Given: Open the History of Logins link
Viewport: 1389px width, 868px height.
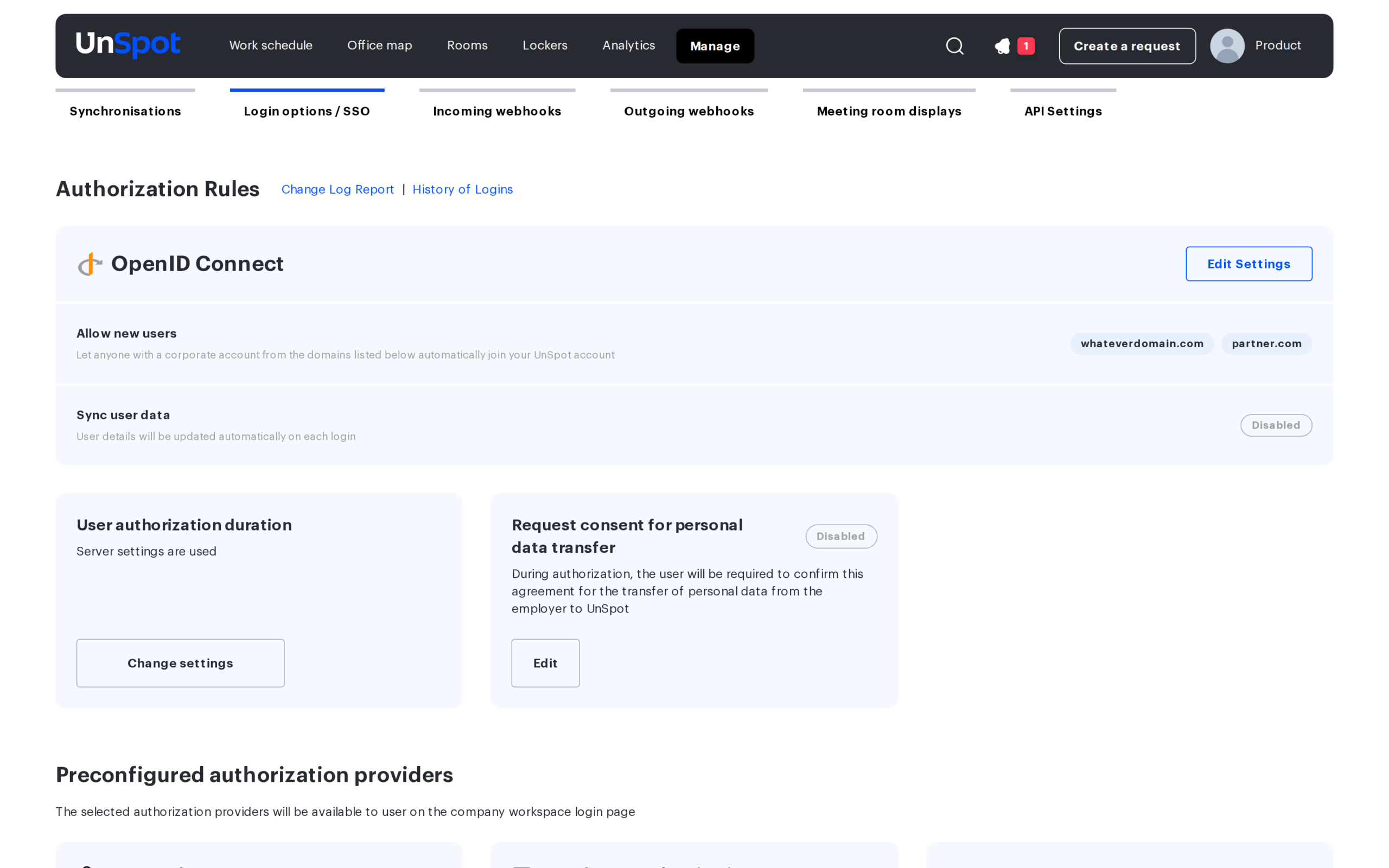Looking at the screenshot, I should click(463, 189).
